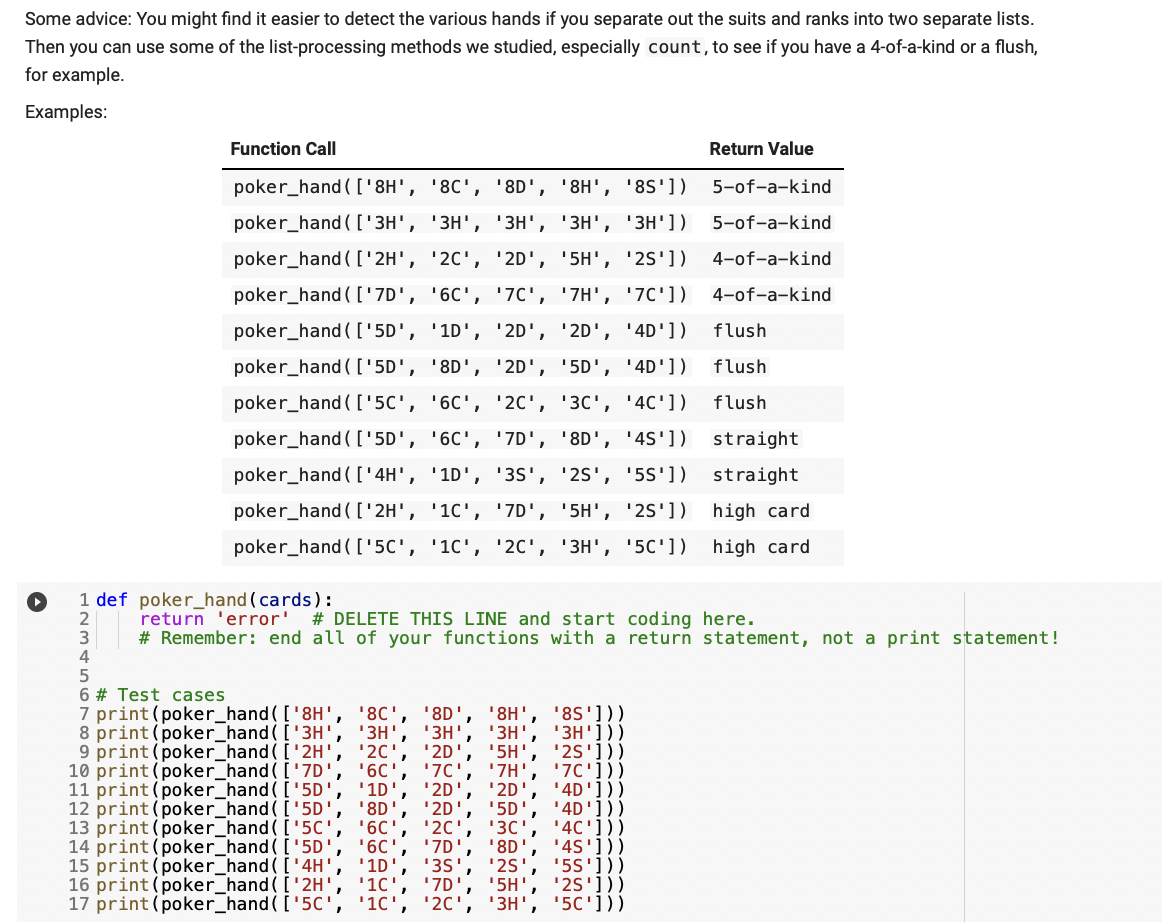Click '4-of-a-kind' return value in the 7D row
Screen dimensions: 1162x922
771,295
